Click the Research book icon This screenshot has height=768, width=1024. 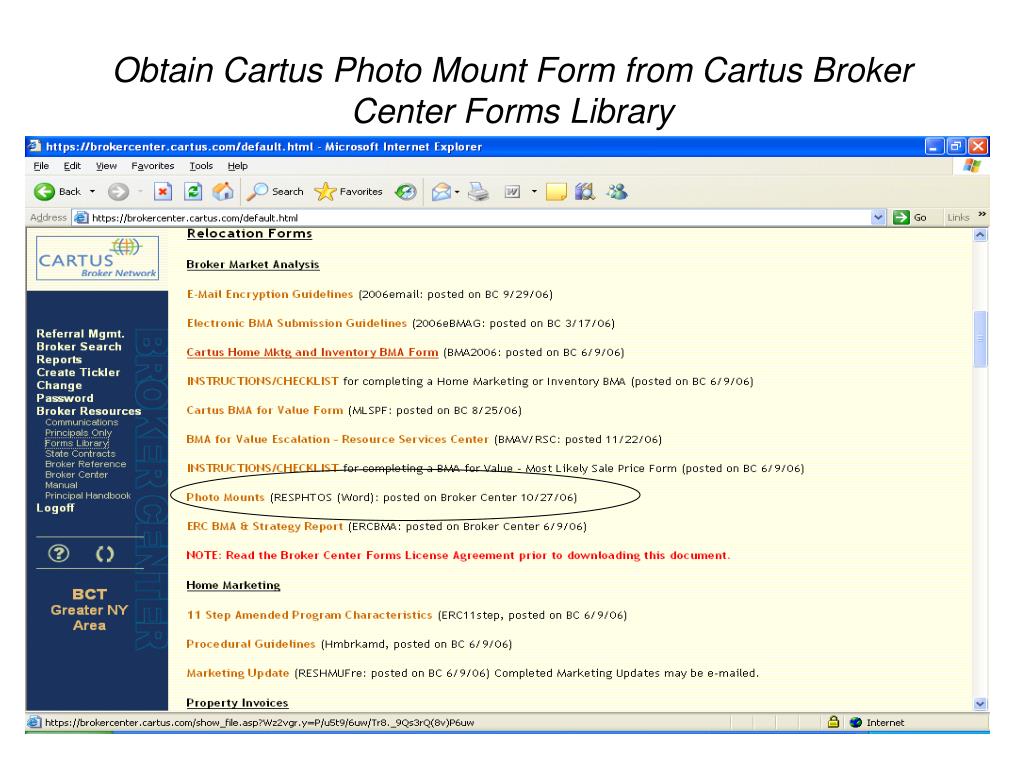pyautogui.click(x=585, y=191)
